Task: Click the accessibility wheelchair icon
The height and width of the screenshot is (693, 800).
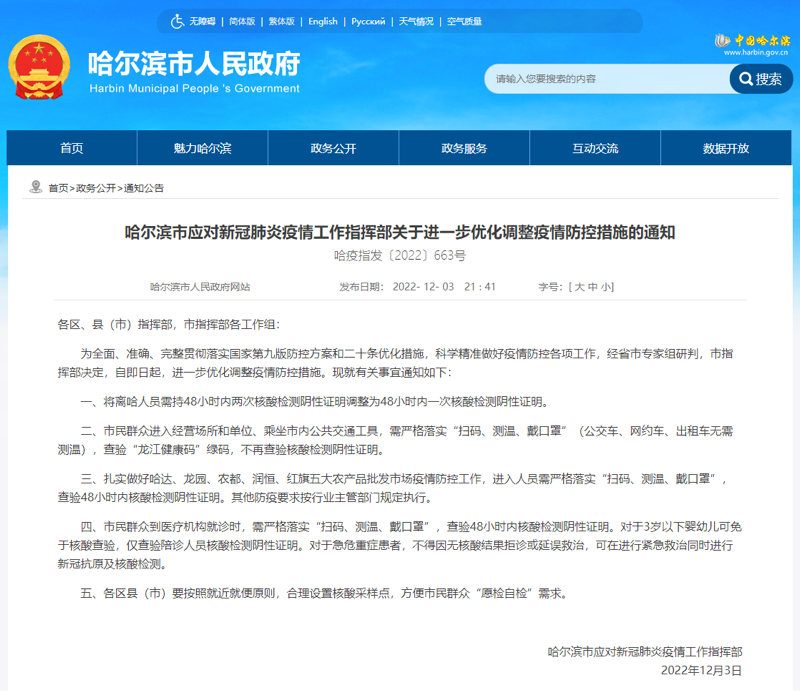Action: (x=177, y=21)
